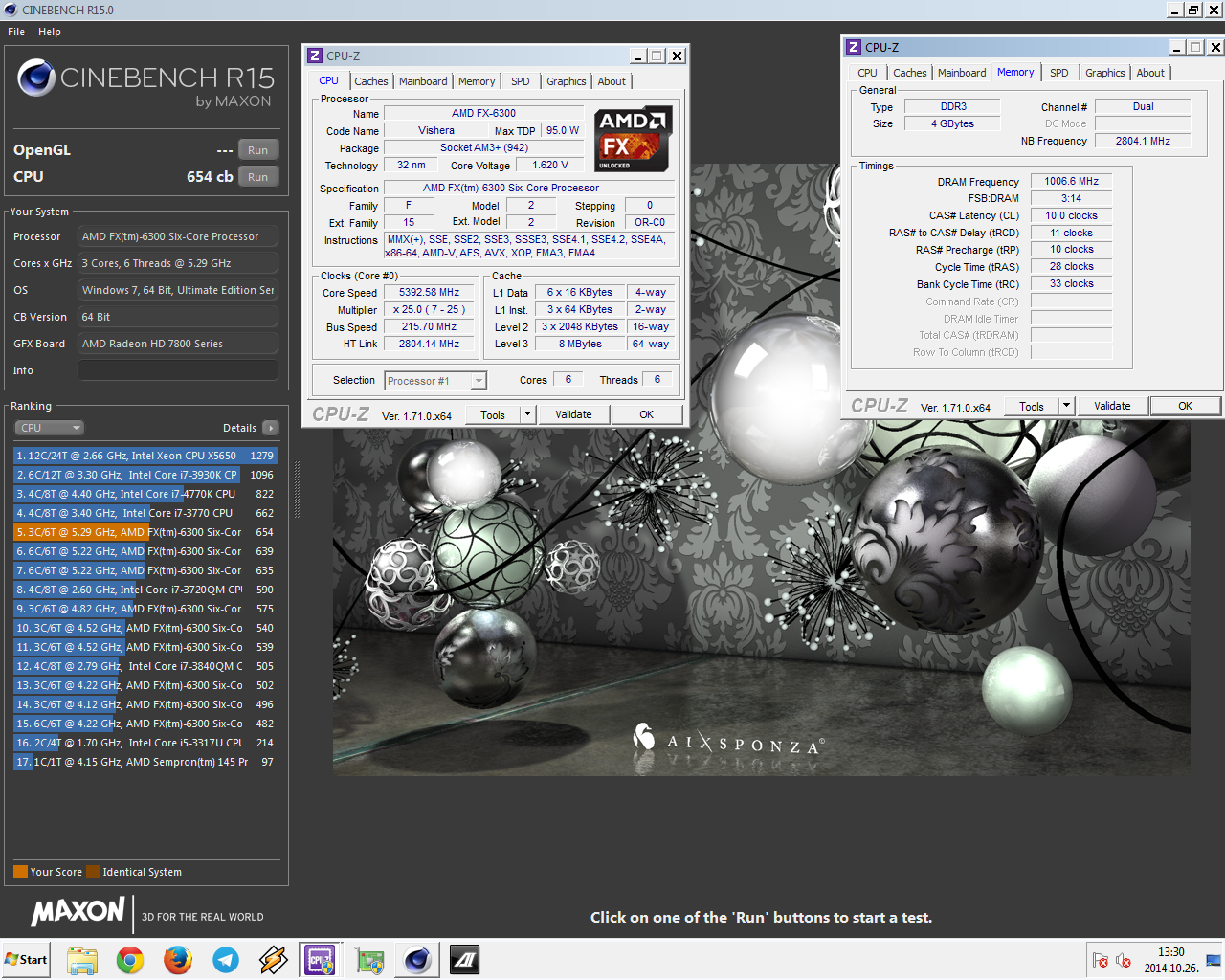The width and height of the screenshot is (1225, 980).
Task: Open the CPU ranking type dropdown
Action: [x=49, y=428]
